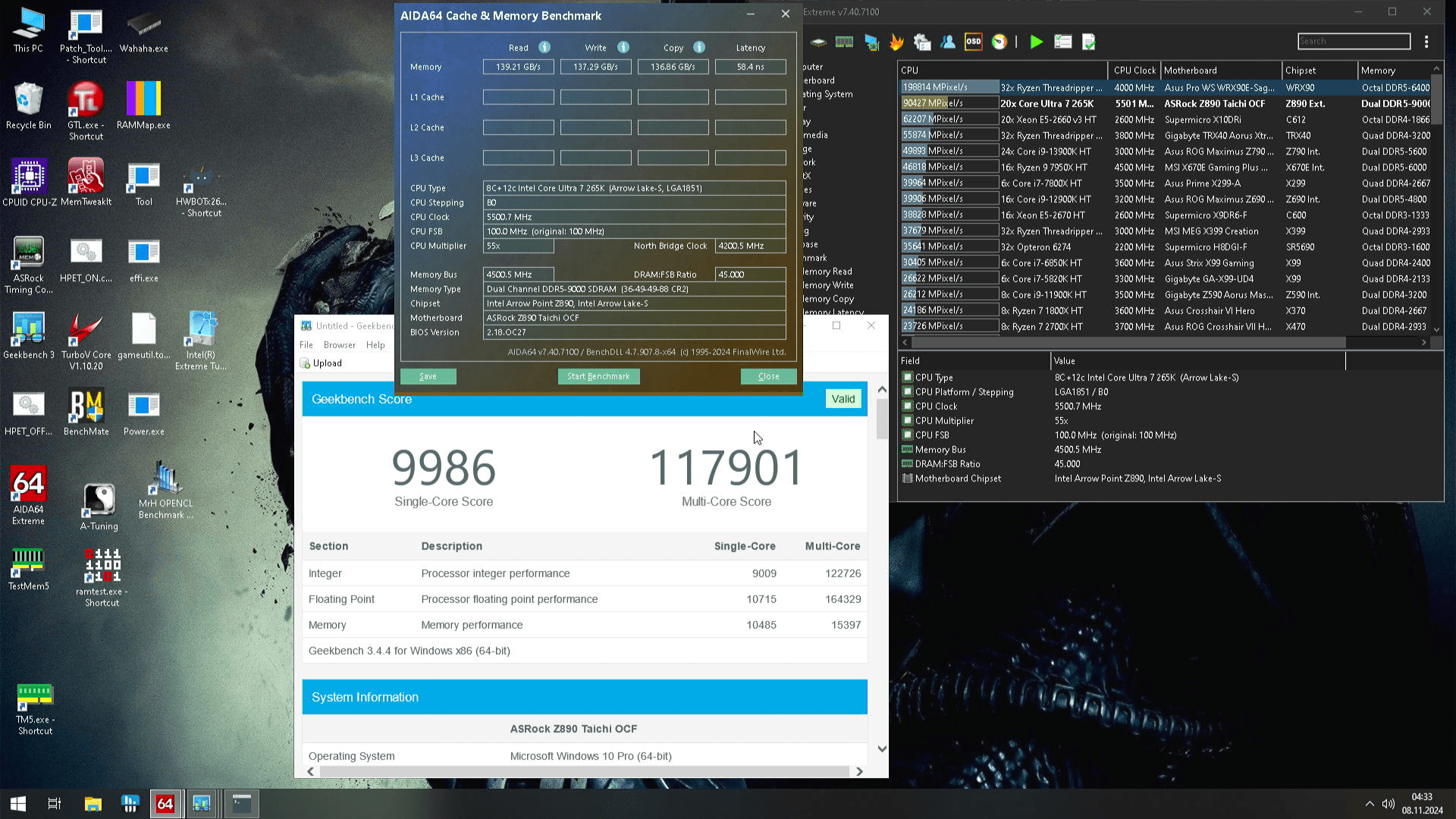The image size is (1456, 819).
Task: Click Save button in benchmark window
Action: pos(428,376)
